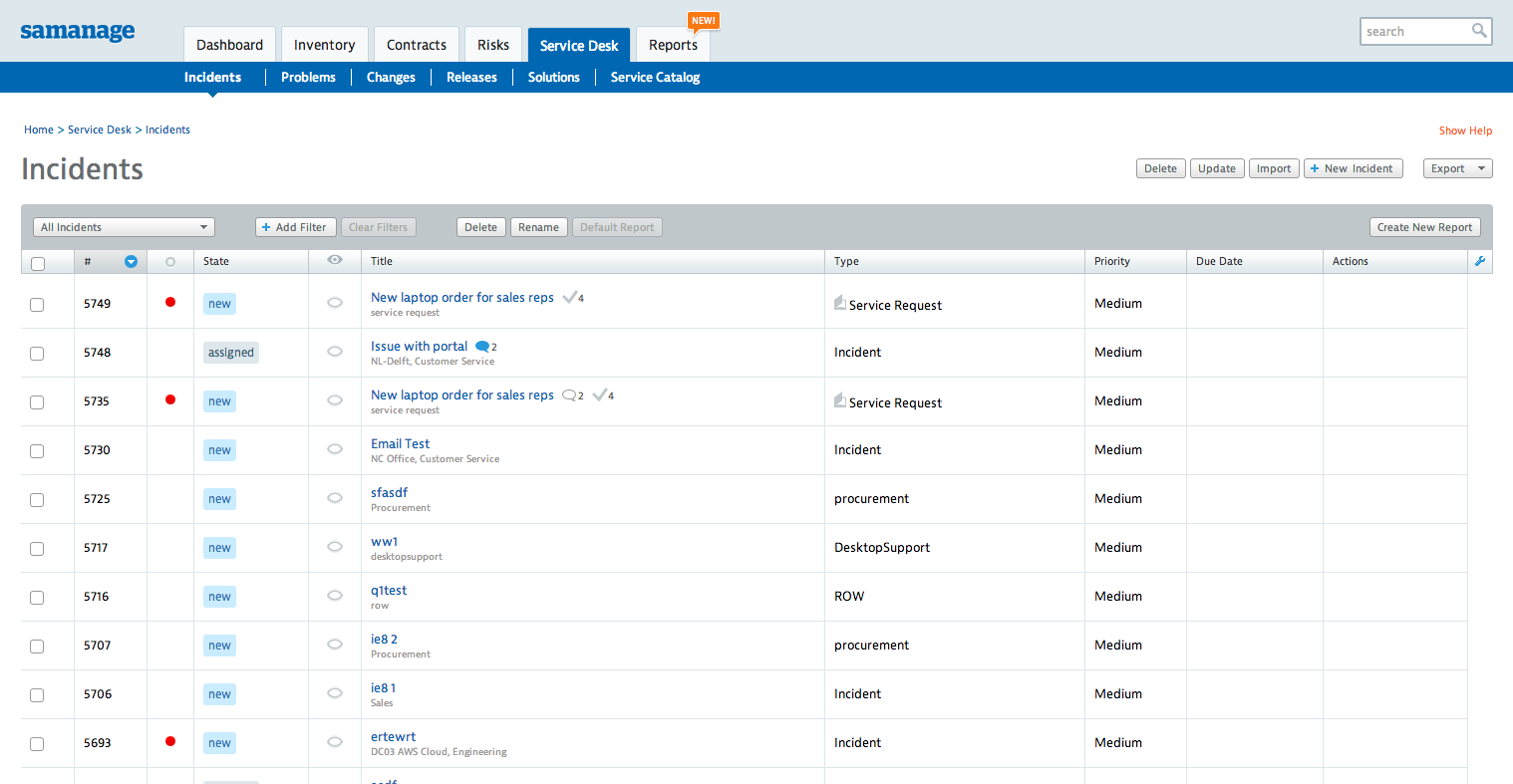This screenshot has height=784, width=1513.
Task: Check the checkbox for incident 5725
Action: click(x=37, y=499)
